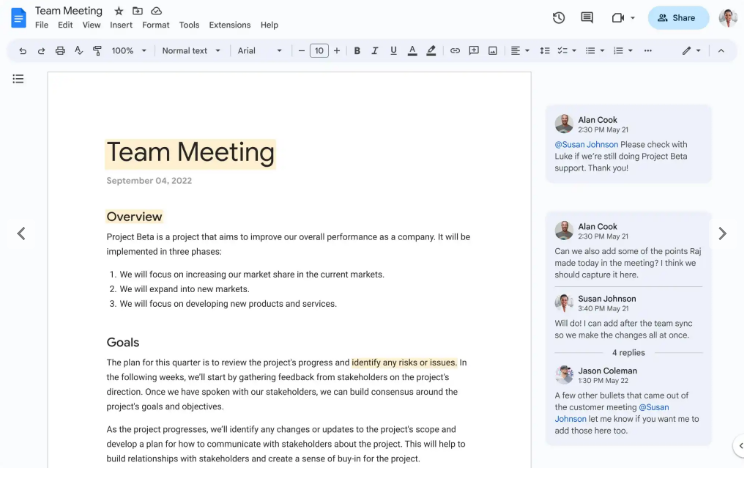Open the Arial font dropdown
The height and width of the screenshot is (491, 744).
coord(260,51)
